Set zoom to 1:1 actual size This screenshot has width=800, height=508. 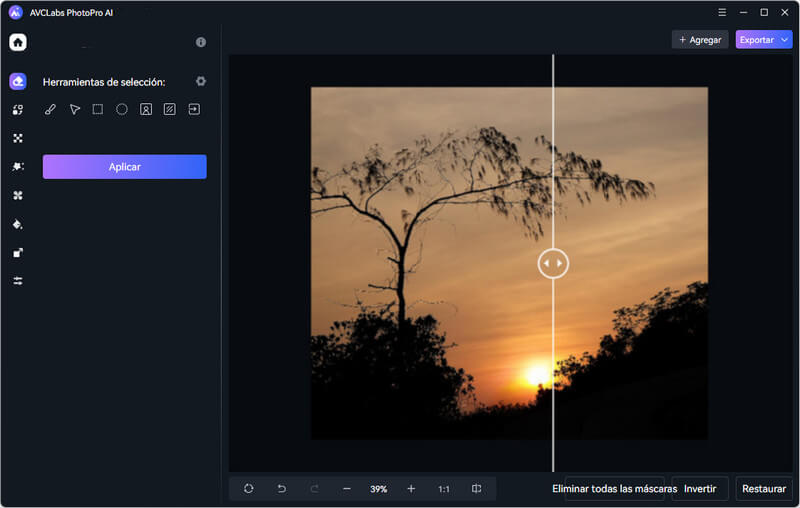point(444,489)
